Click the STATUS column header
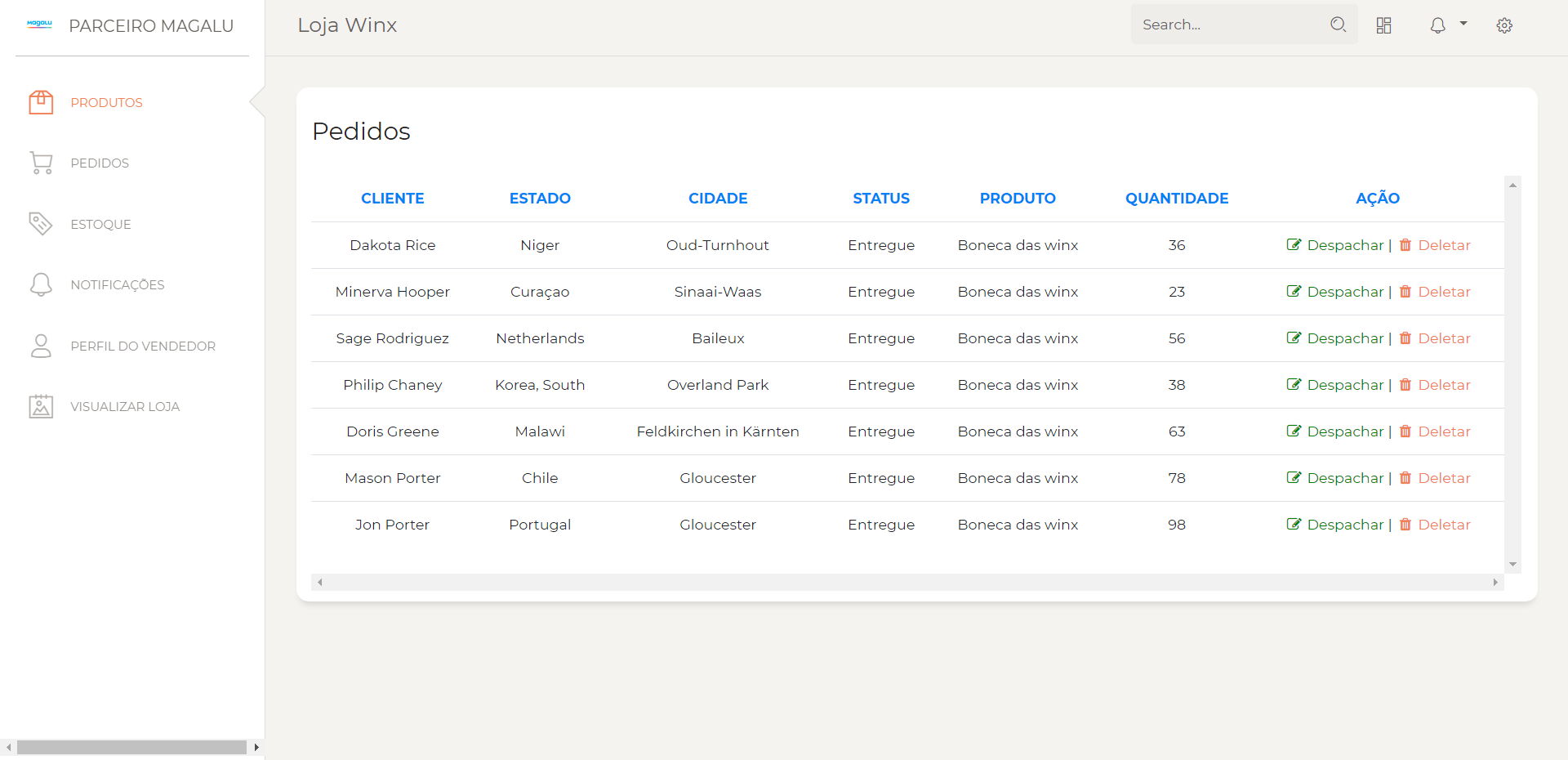Viewport: 1568px width, 760px height. point(881,199)
